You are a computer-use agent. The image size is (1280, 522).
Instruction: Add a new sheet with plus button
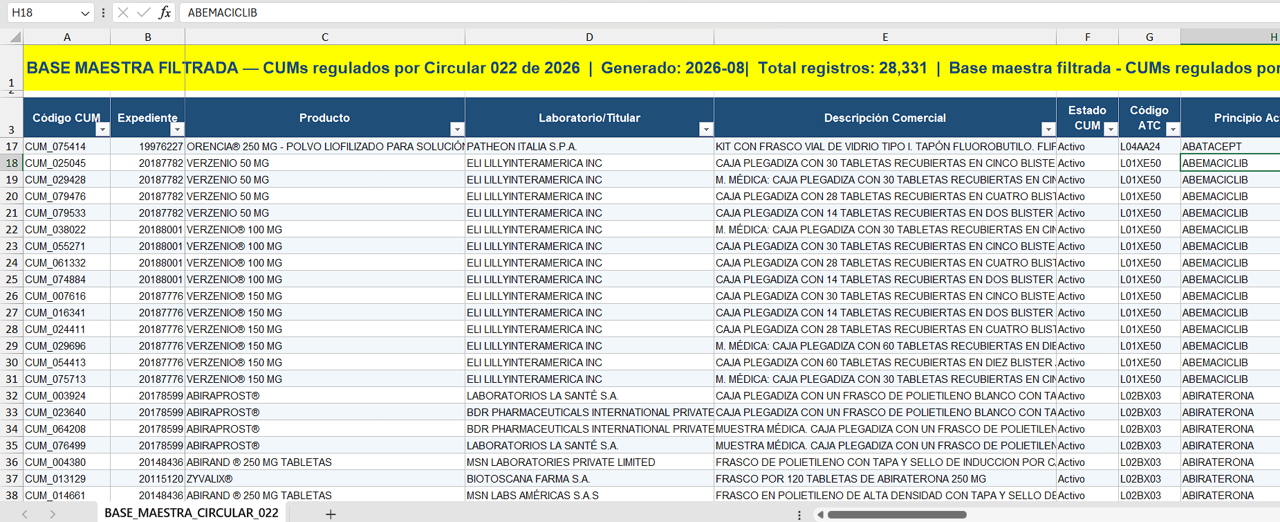331,514
